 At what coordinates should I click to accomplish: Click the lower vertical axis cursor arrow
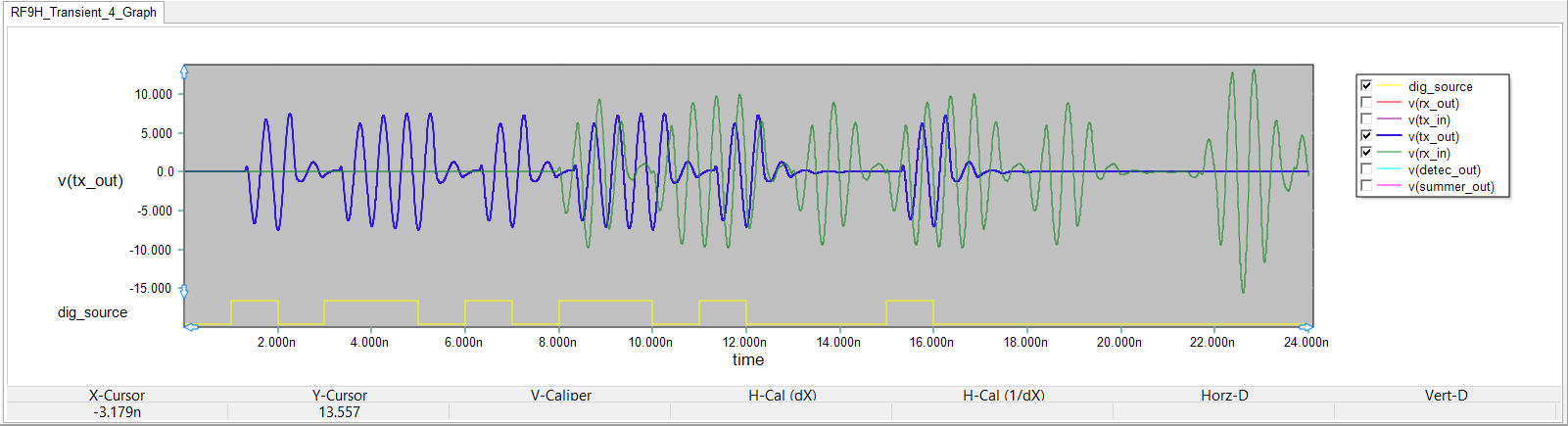183,291
